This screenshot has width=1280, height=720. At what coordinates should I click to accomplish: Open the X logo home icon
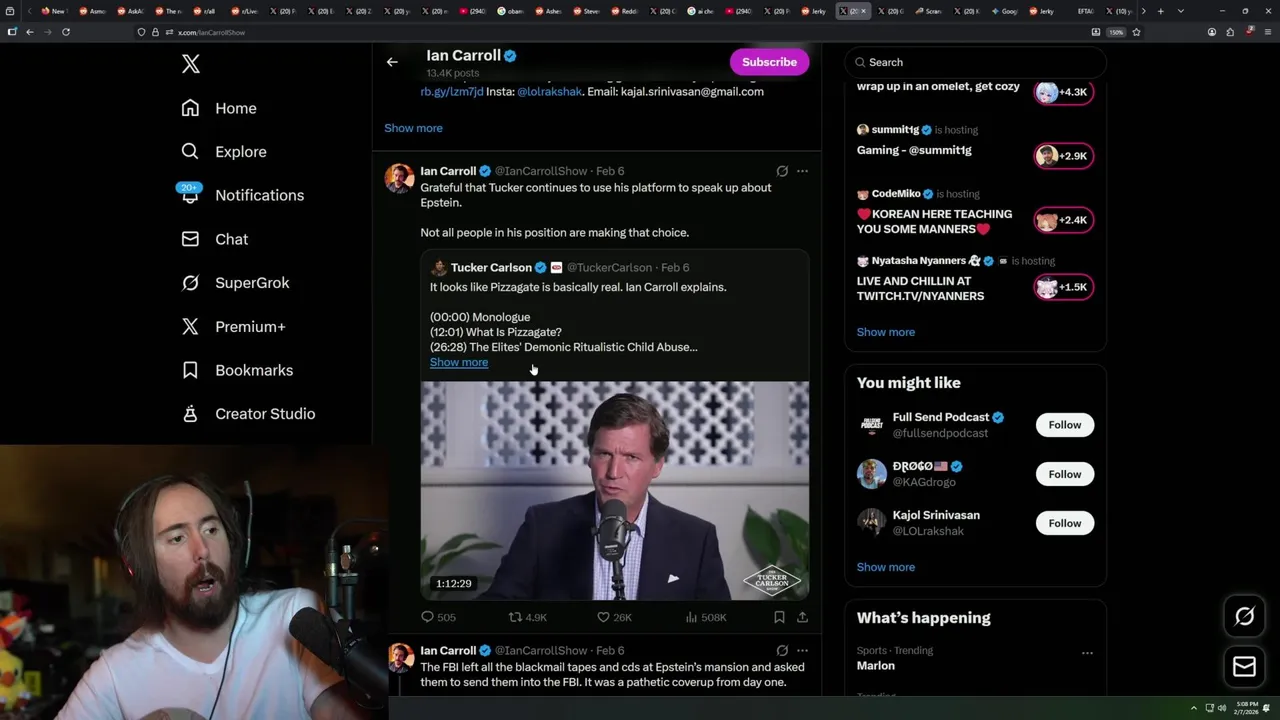click(x=191, y=64)
